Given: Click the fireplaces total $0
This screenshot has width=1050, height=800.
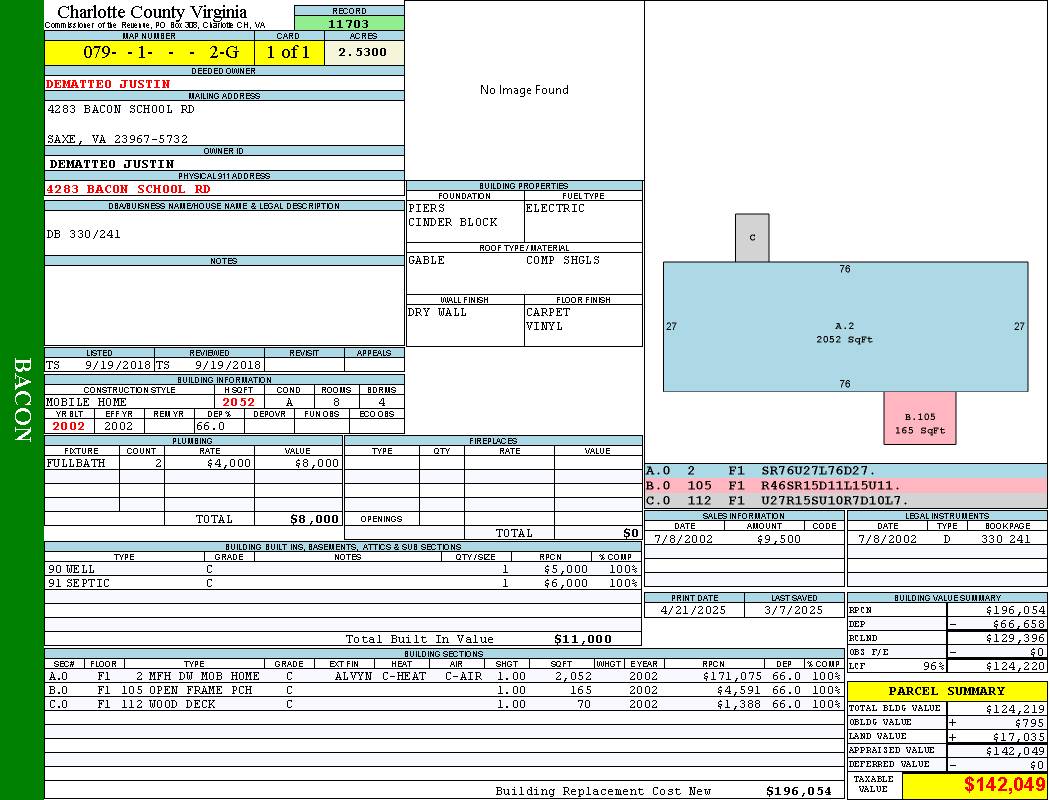Looking at the screenshot, I should 631,533.
